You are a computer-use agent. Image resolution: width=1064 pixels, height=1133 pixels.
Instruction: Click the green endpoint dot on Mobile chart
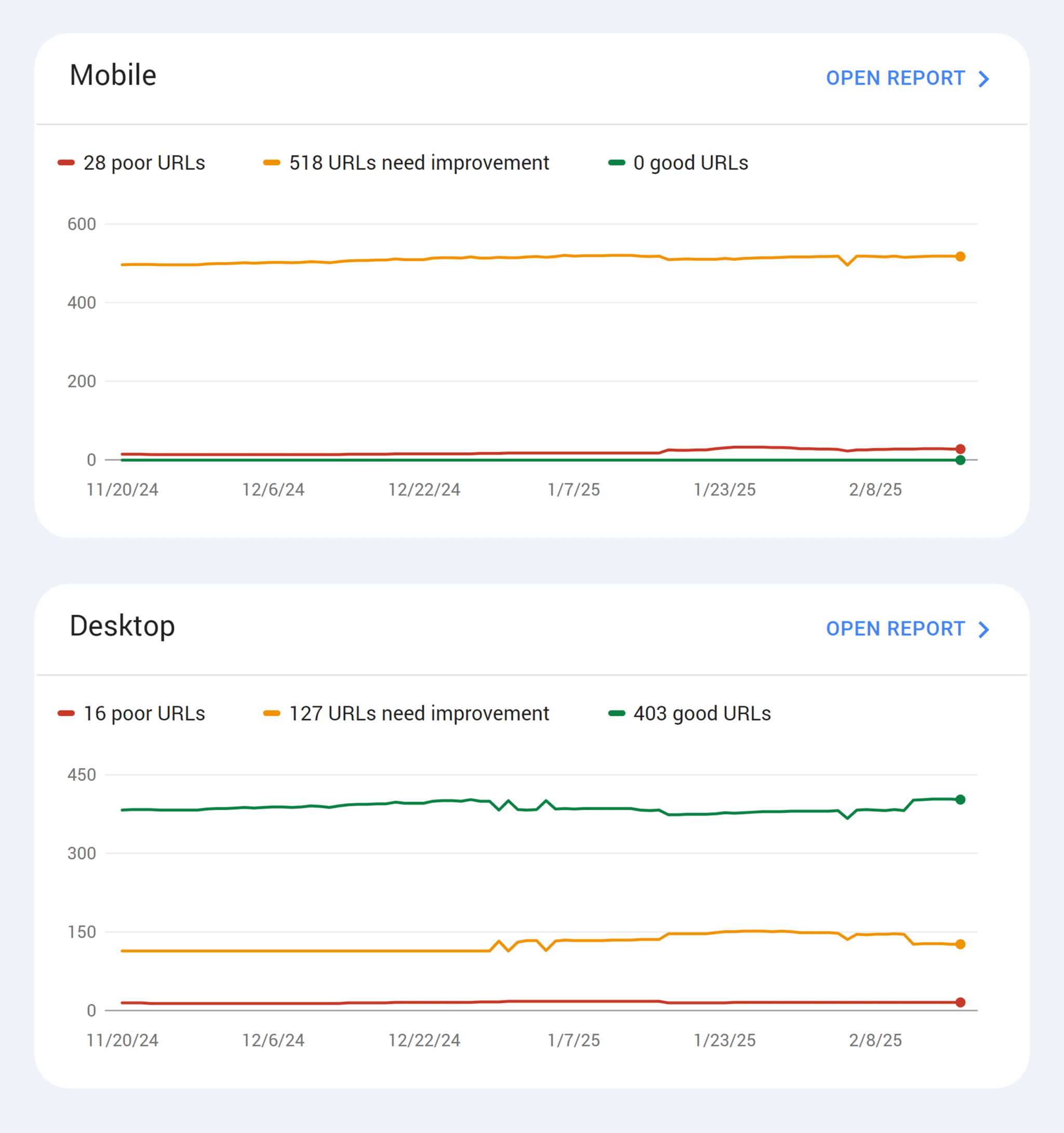pyautogui.click(x=960, y=460)
